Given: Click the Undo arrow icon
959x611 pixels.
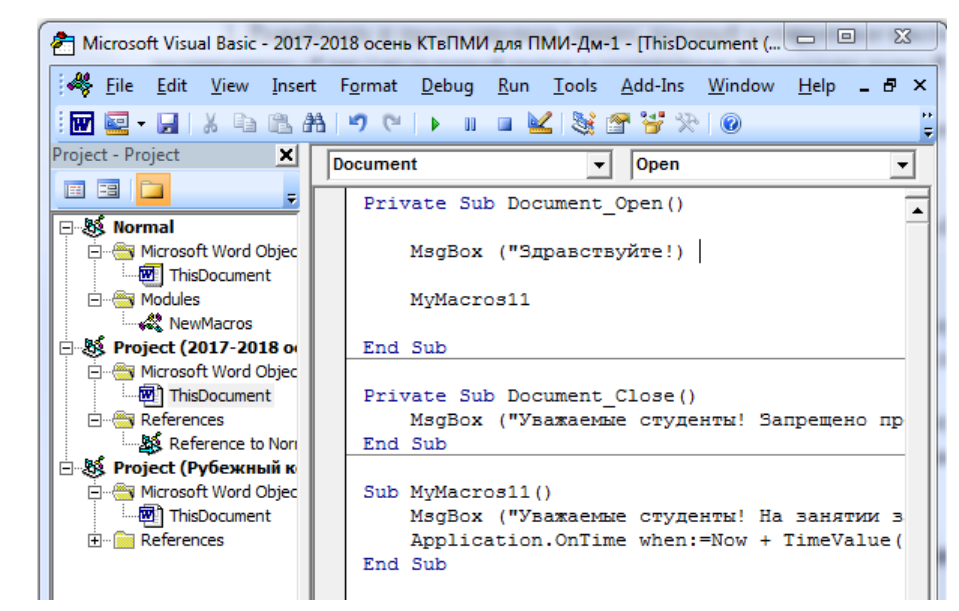Looking at the screenshot, I should pos(358,124).
